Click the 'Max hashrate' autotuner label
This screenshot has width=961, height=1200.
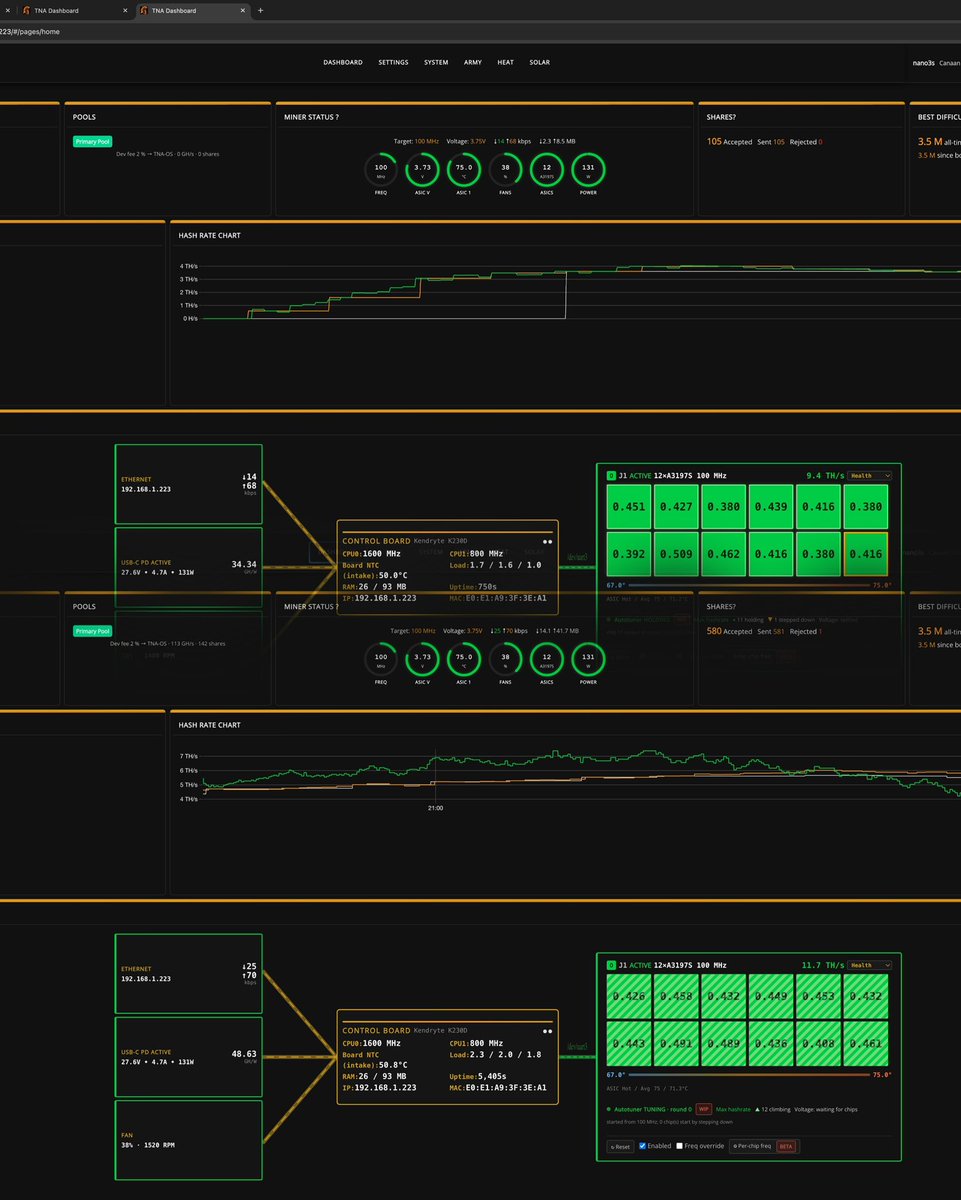coord(732,1109)
